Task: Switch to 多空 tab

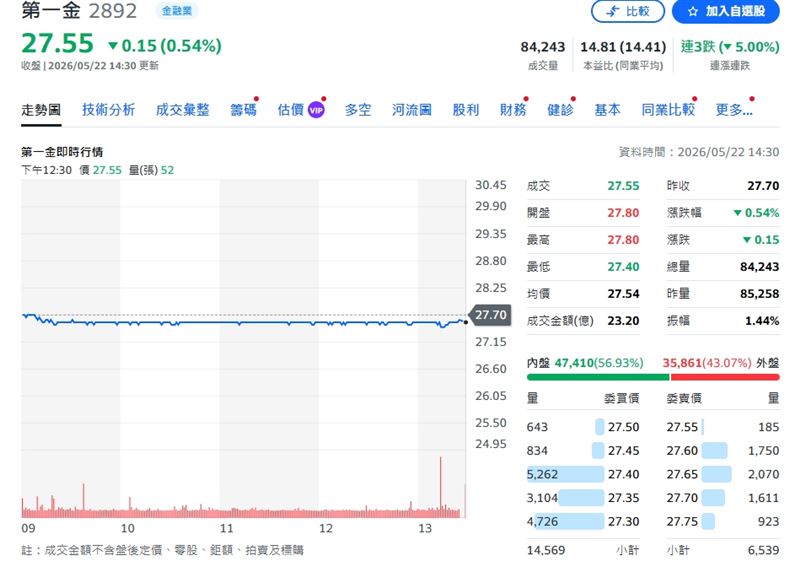Action: [x=358, y=110]
